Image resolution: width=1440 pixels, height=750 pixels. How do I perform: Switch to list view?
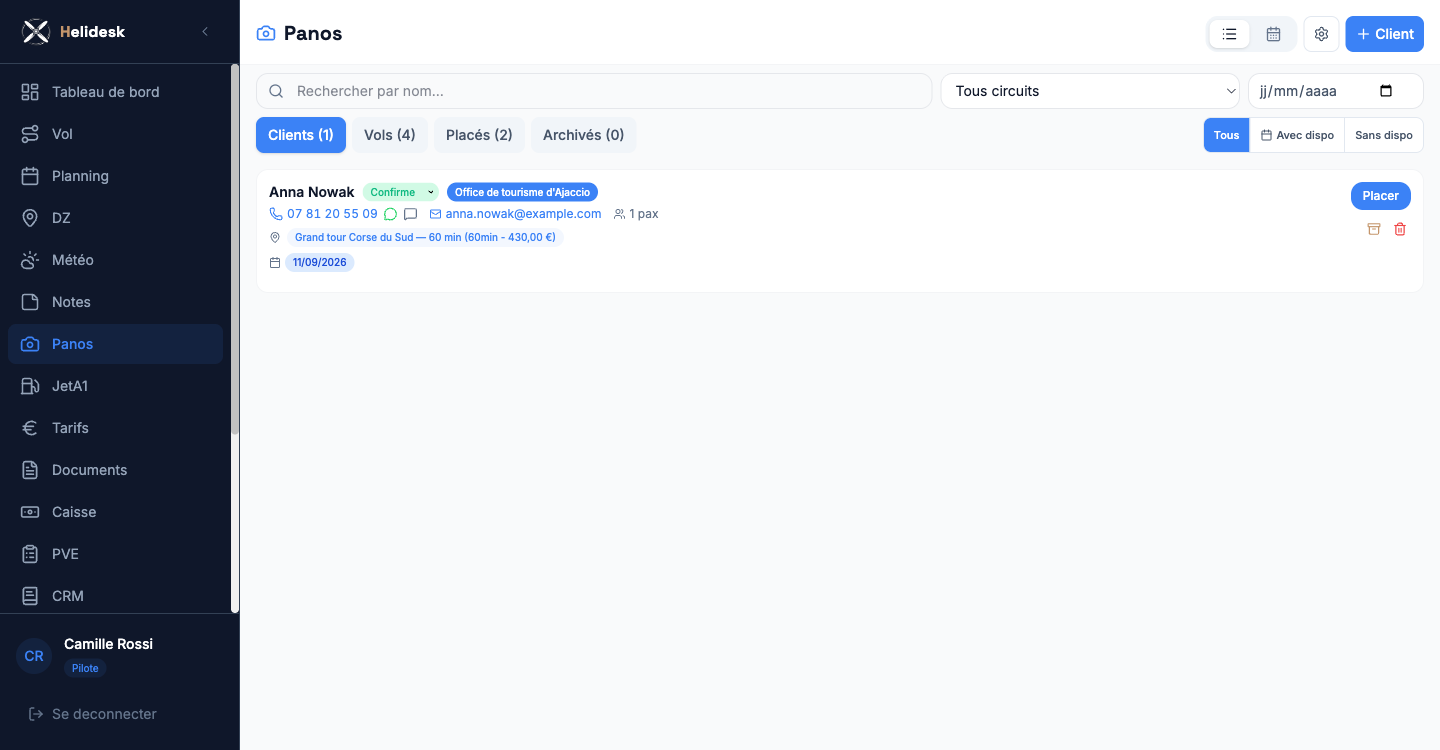pyautogui.click(x=1229, y=34)
